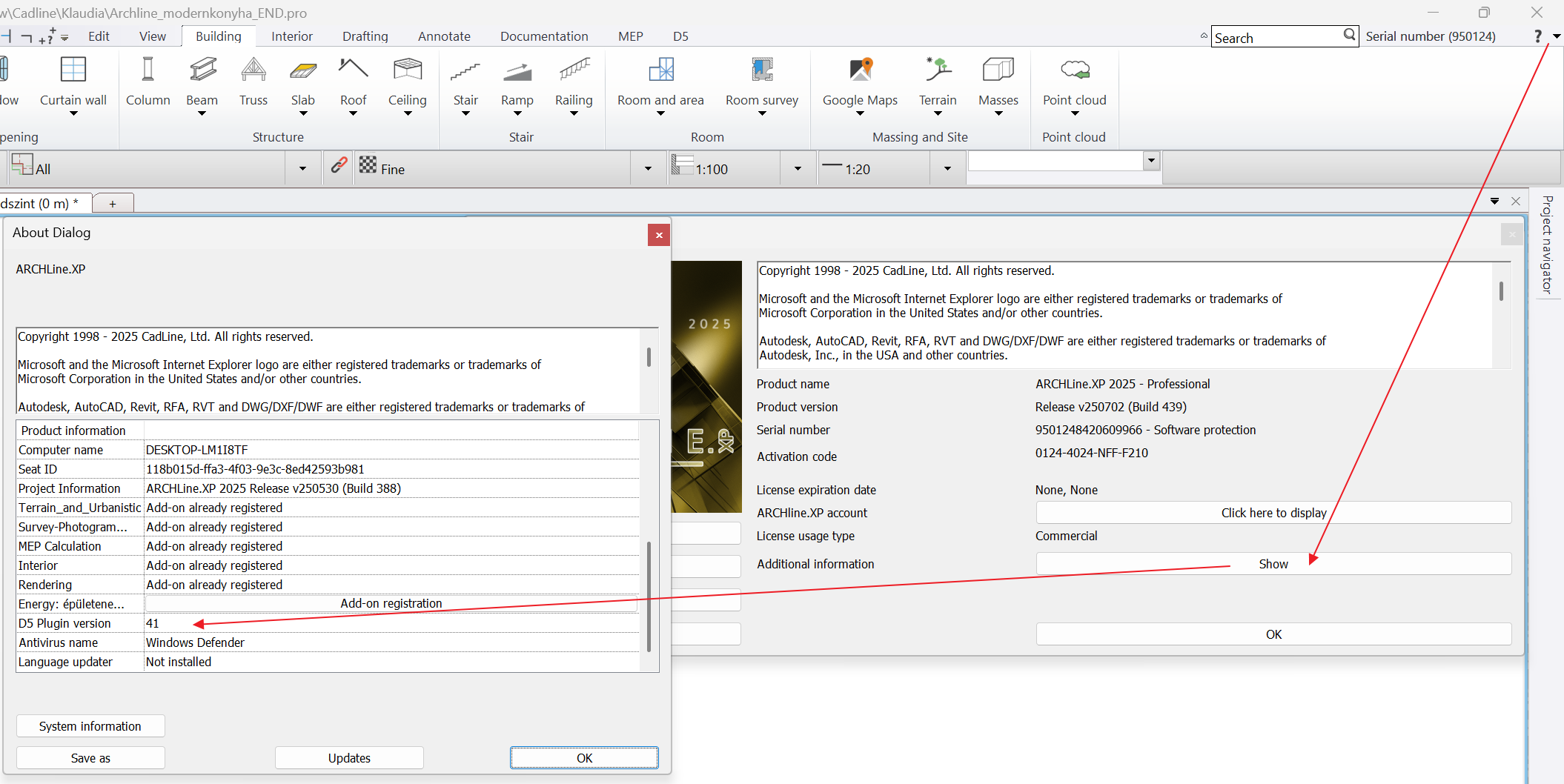Click the Add-on registration button
Viewport: 1564px width, 784px height.
[x=391, y=603]
